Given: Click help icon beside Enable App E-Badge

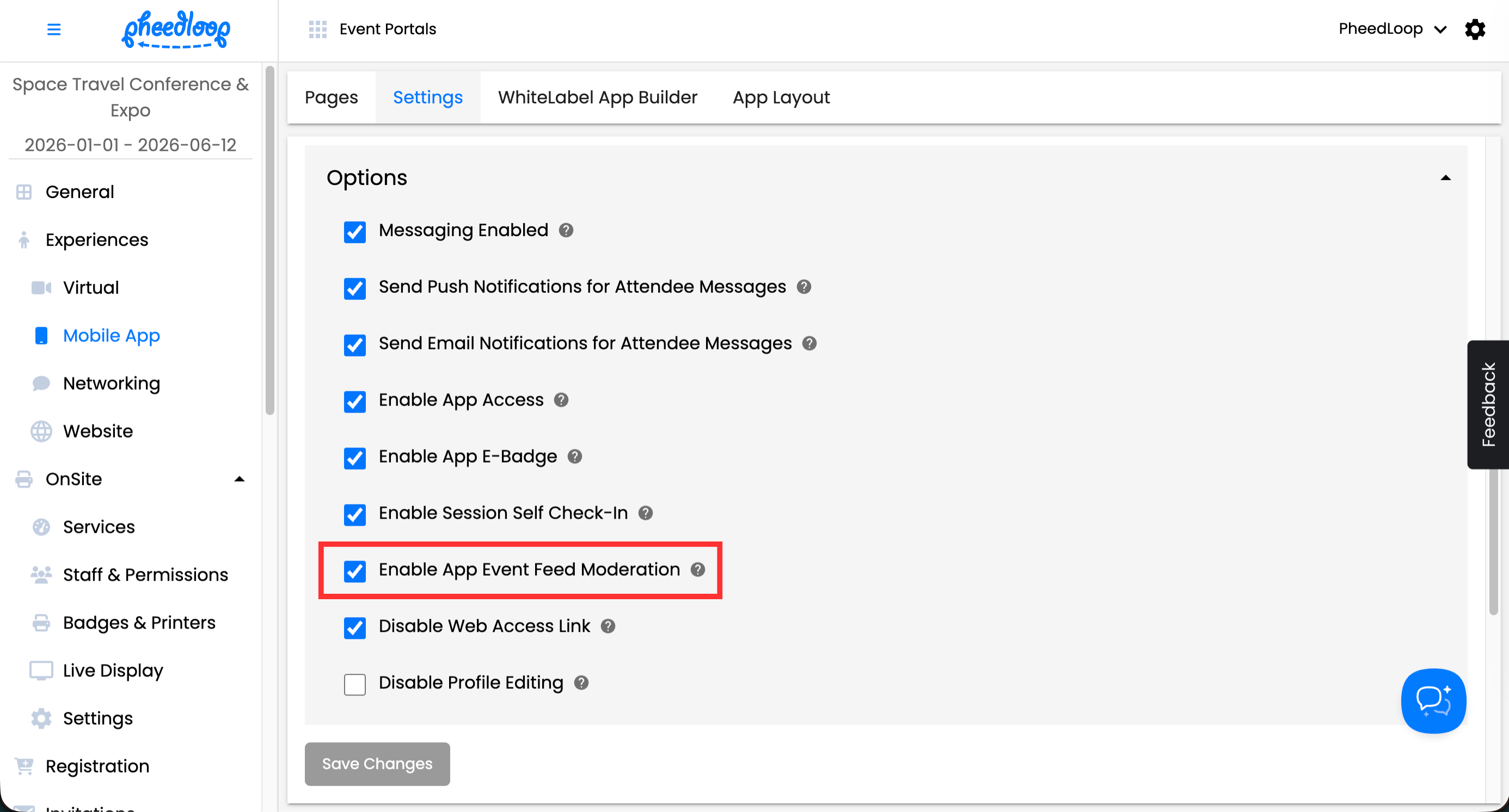Looking at the screenshot, I should (x=575, y=456).
